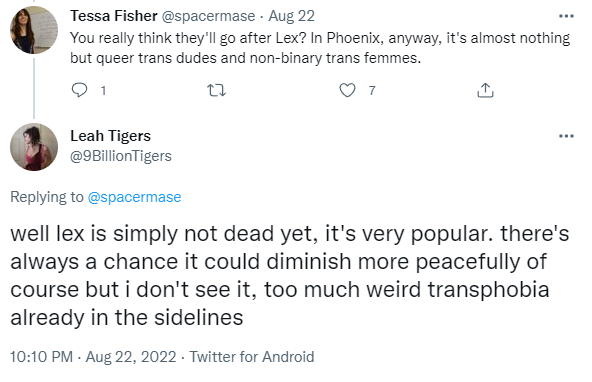Reply to Tessa Fisher's tweet via speech bubble icon

tap(79, 91)
